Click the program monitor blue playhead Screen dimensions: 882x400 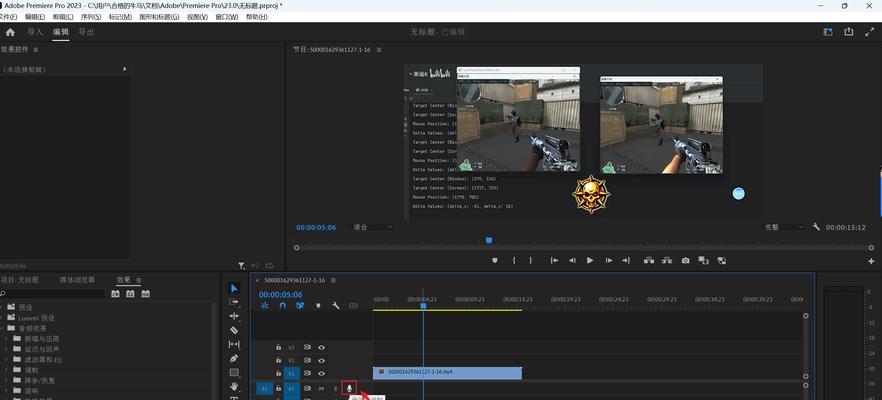489,240
